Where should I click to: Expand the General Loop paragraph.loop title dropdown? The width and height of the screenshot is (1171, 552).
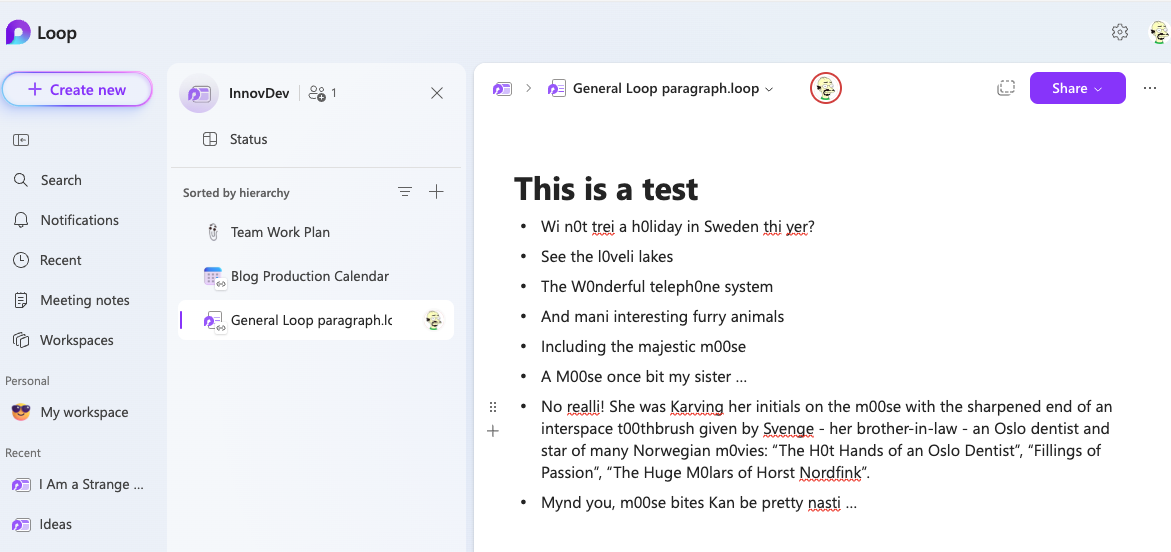coord(769,89)
